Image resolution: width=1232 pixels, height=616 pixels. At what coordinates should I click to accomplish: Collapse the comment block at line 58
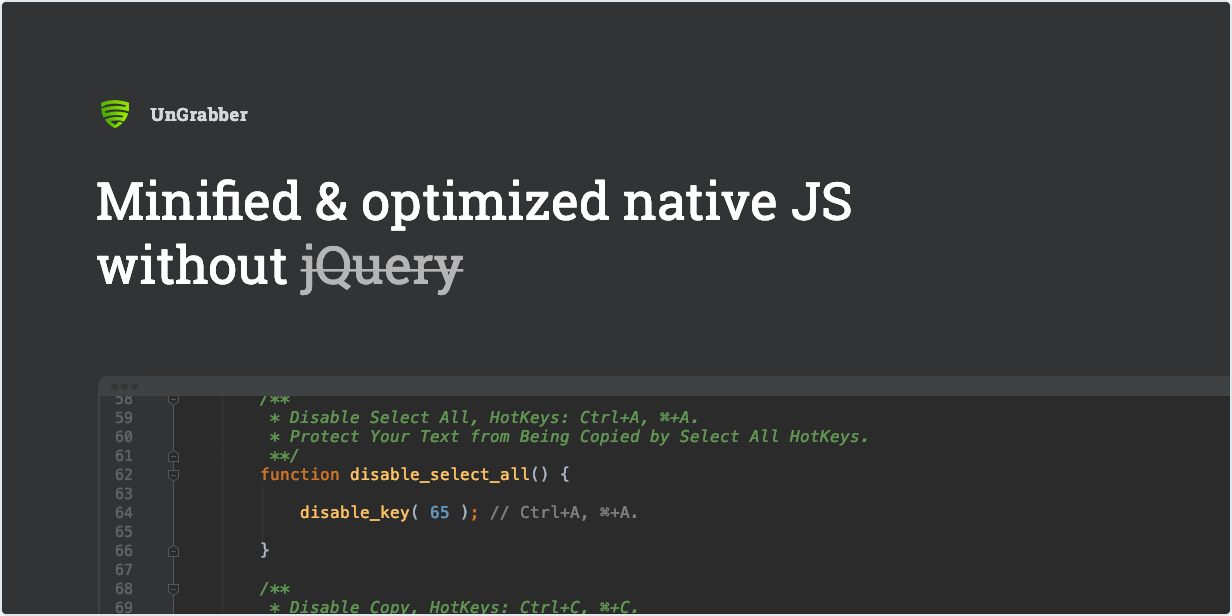click(x=173, y=399)
